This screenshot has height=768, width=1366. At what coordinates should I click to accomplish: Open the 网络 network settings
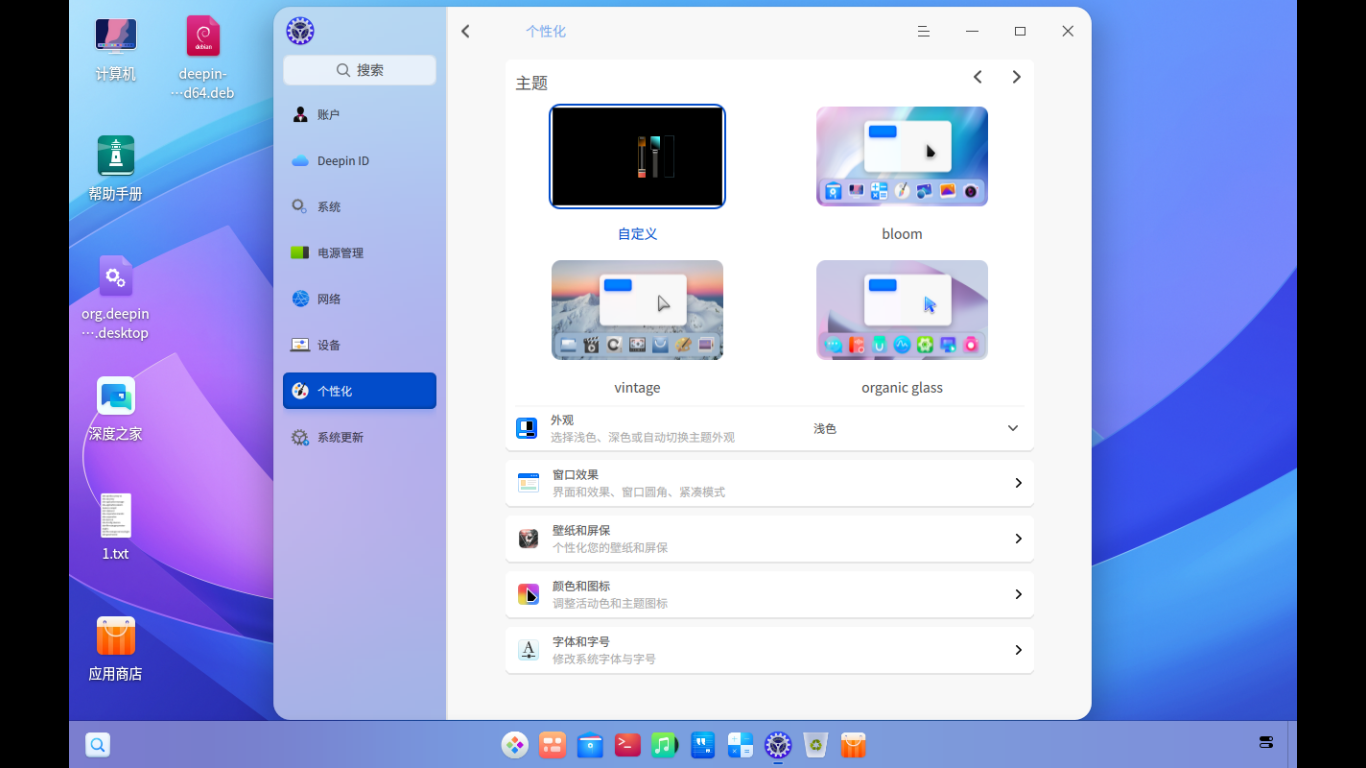(359, 299)
